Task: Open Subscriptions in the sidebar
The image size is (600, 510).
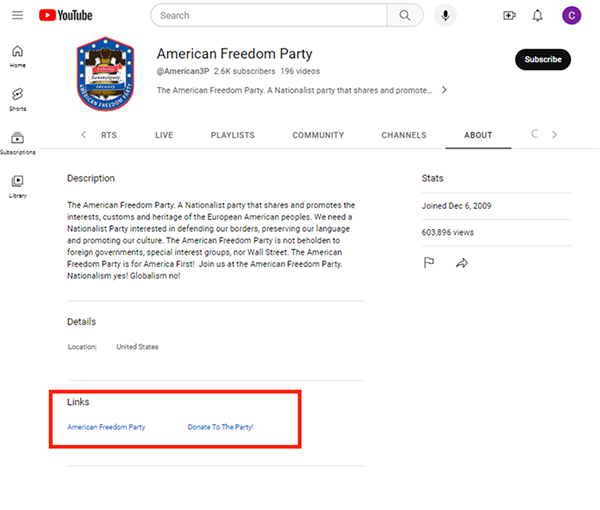Action: click(18, 142)
